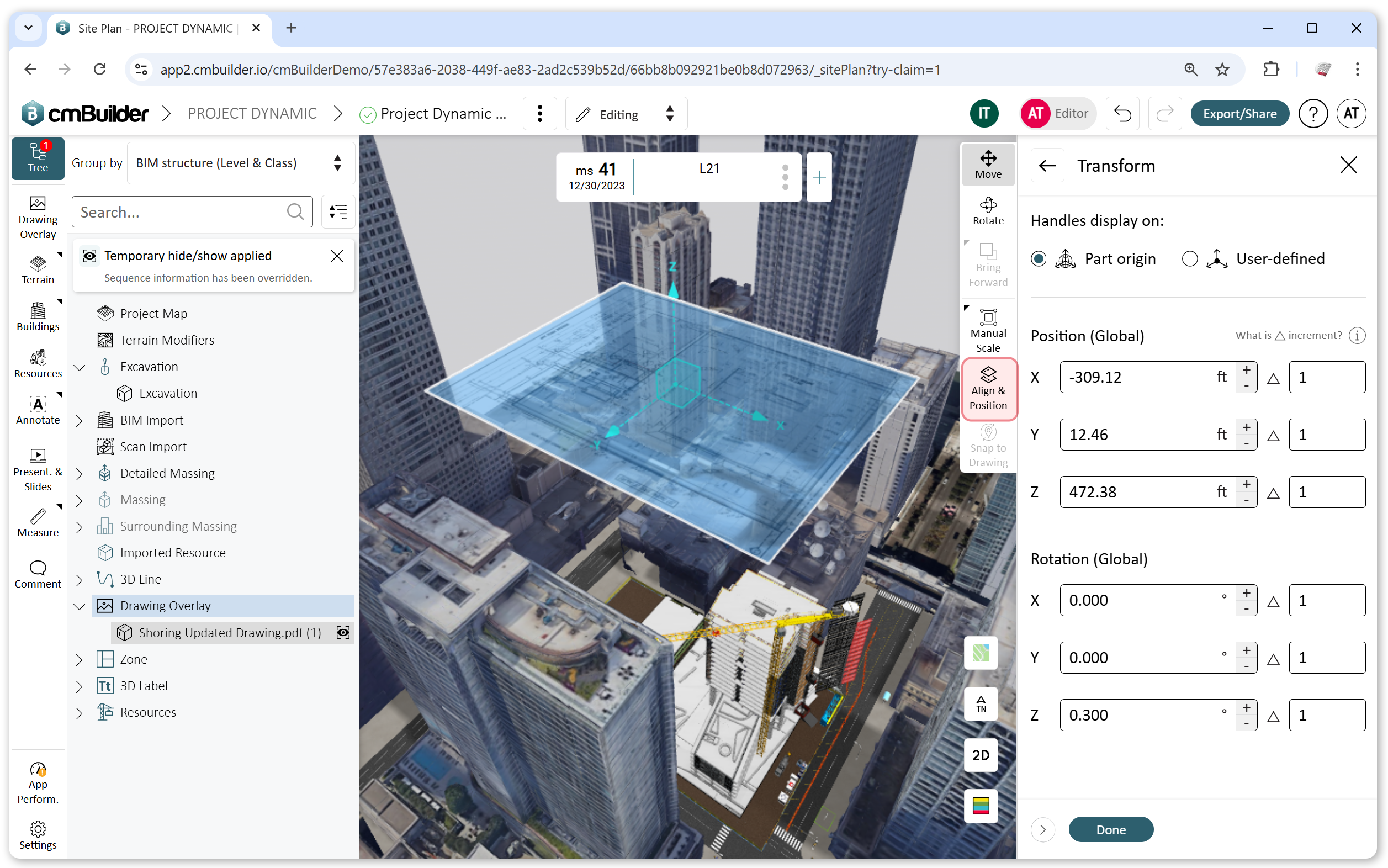1388x868 pixels.
Task: Switch viewport to 2D mode
Action: (x=981, y=754)
